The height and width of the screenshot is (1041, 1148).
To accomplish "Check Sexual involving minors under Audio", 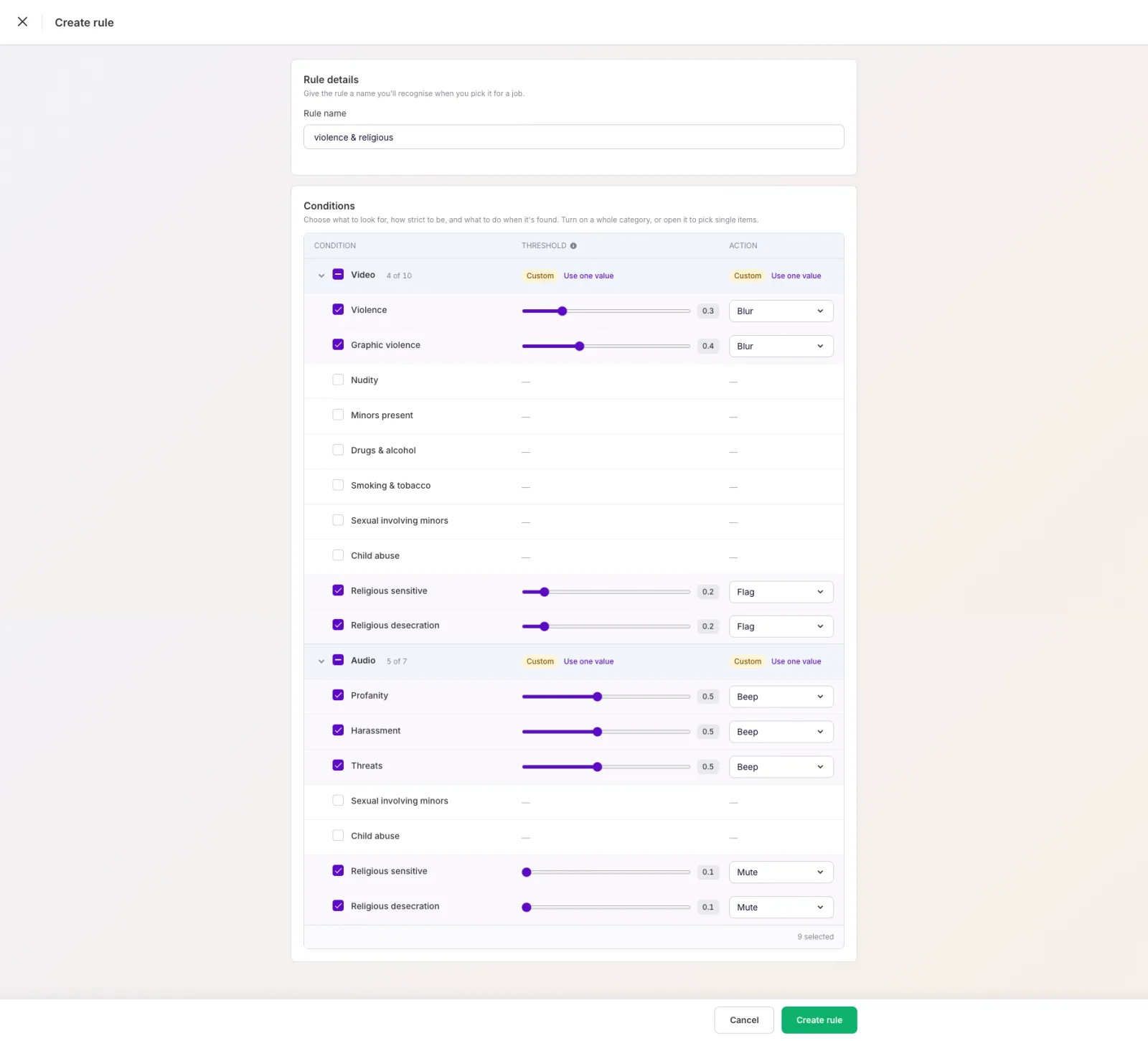I will [x=338, y=801].
